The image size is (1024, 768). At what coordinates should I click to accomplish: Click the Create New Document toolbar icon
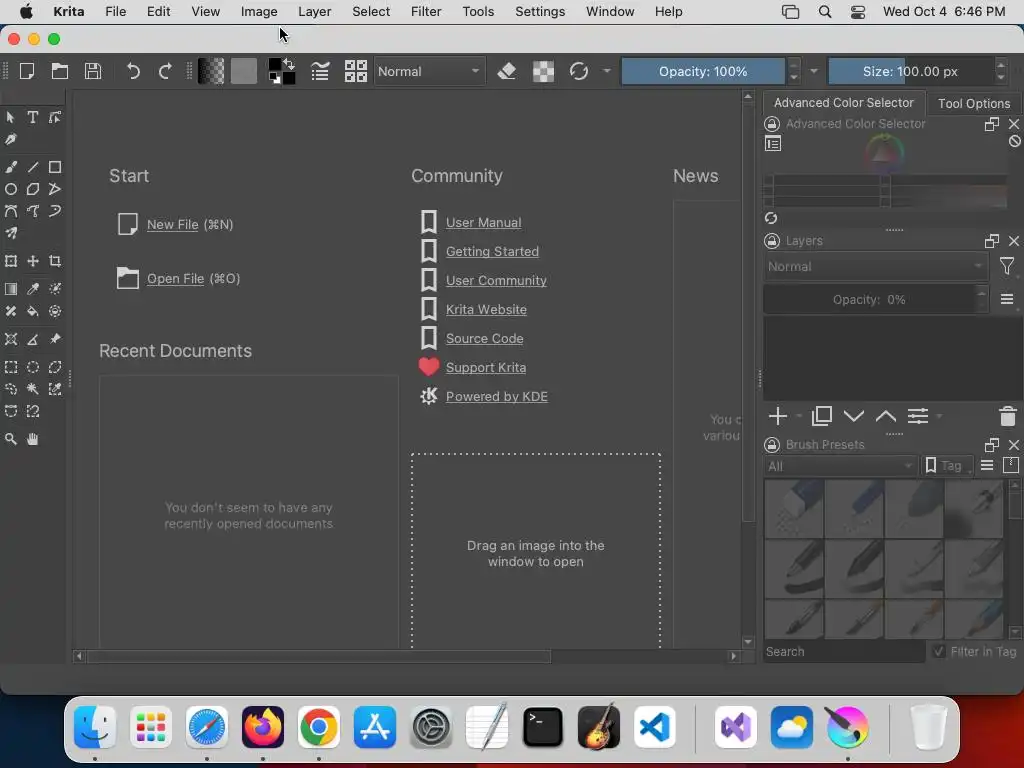27,71
